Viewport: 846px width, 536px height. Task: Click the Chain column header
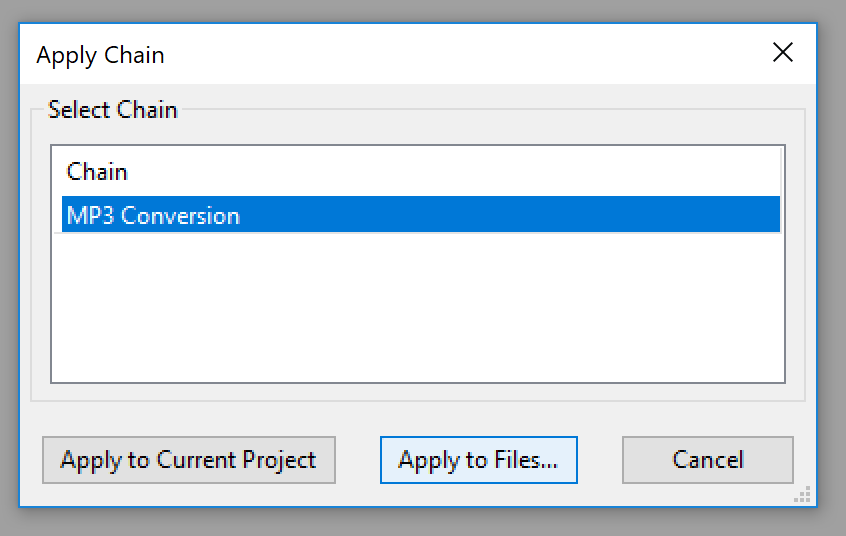[x=97, y=172]
